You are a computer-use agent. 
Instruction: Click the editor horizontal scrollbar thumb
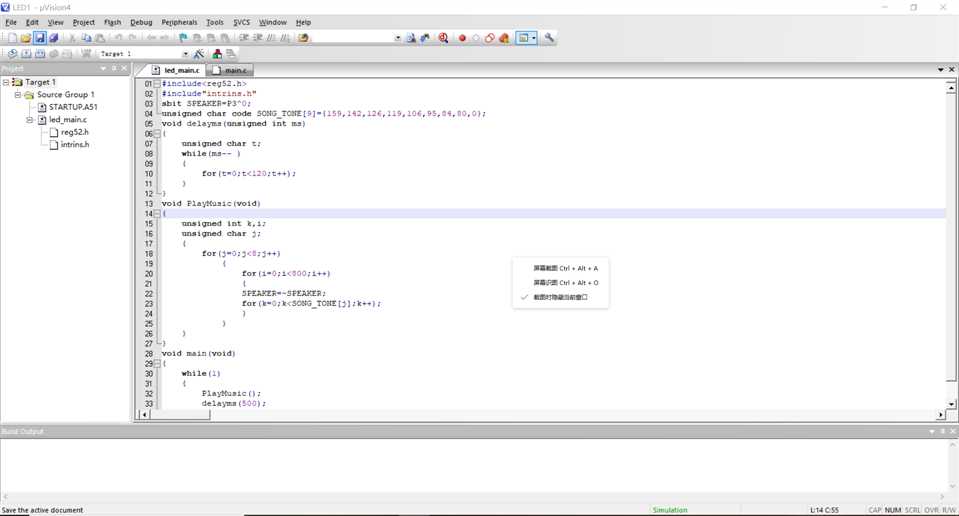tap(180, 415)
